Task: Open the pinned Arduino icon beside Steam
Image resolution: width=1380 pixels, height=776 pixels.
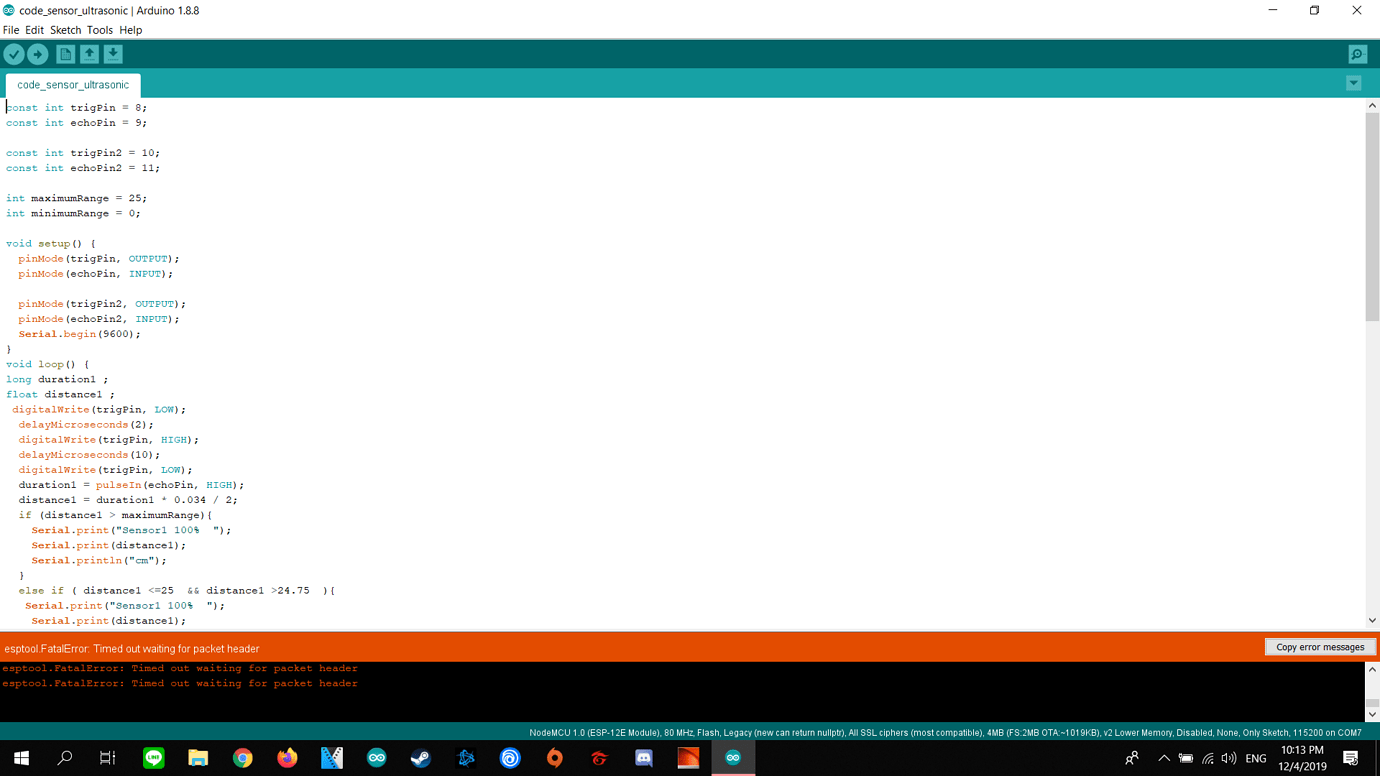Action: (x=376, y=758)
